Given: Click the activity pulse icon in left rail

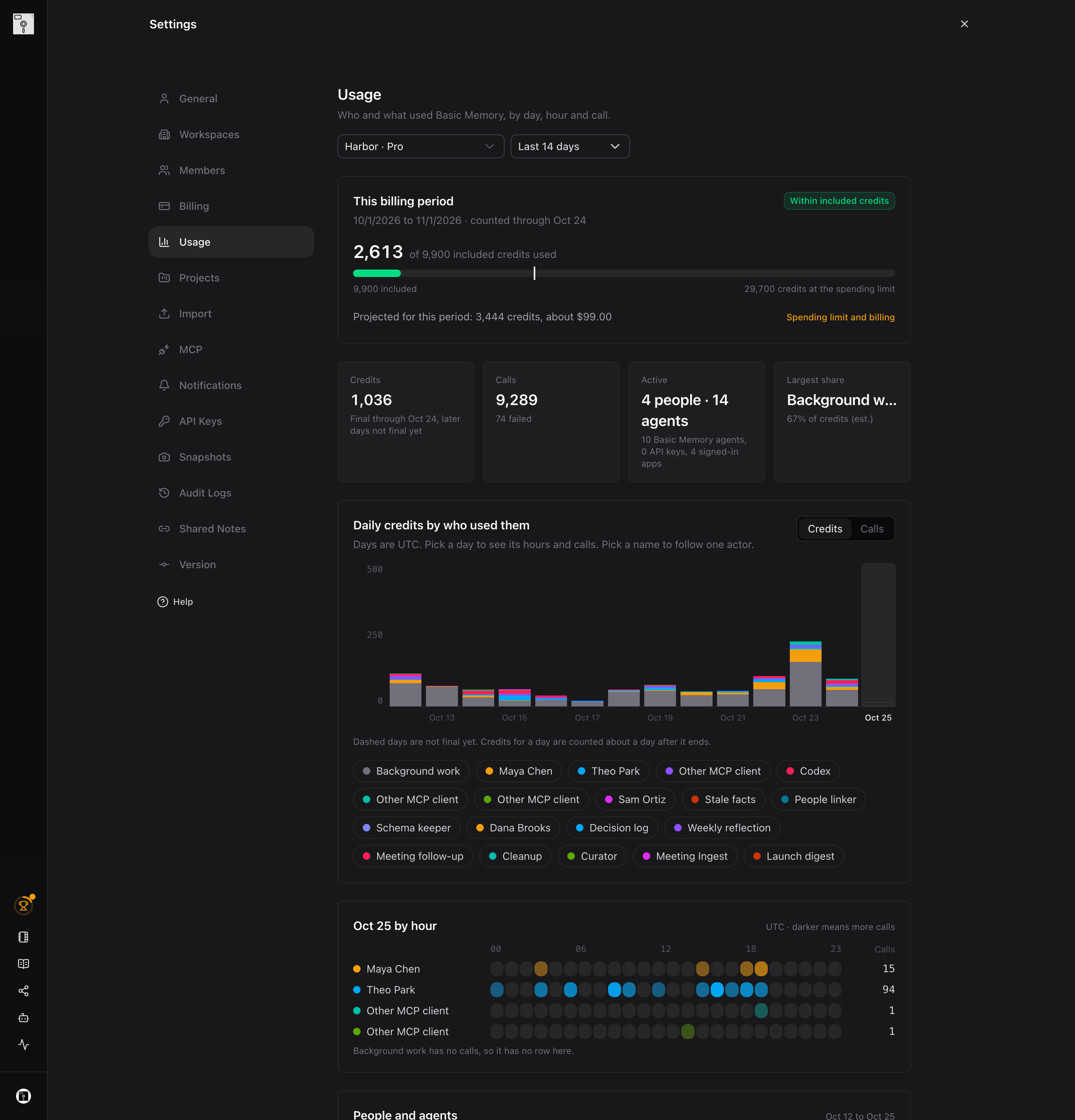Looking at the screenshot, I should point(24,1045).
